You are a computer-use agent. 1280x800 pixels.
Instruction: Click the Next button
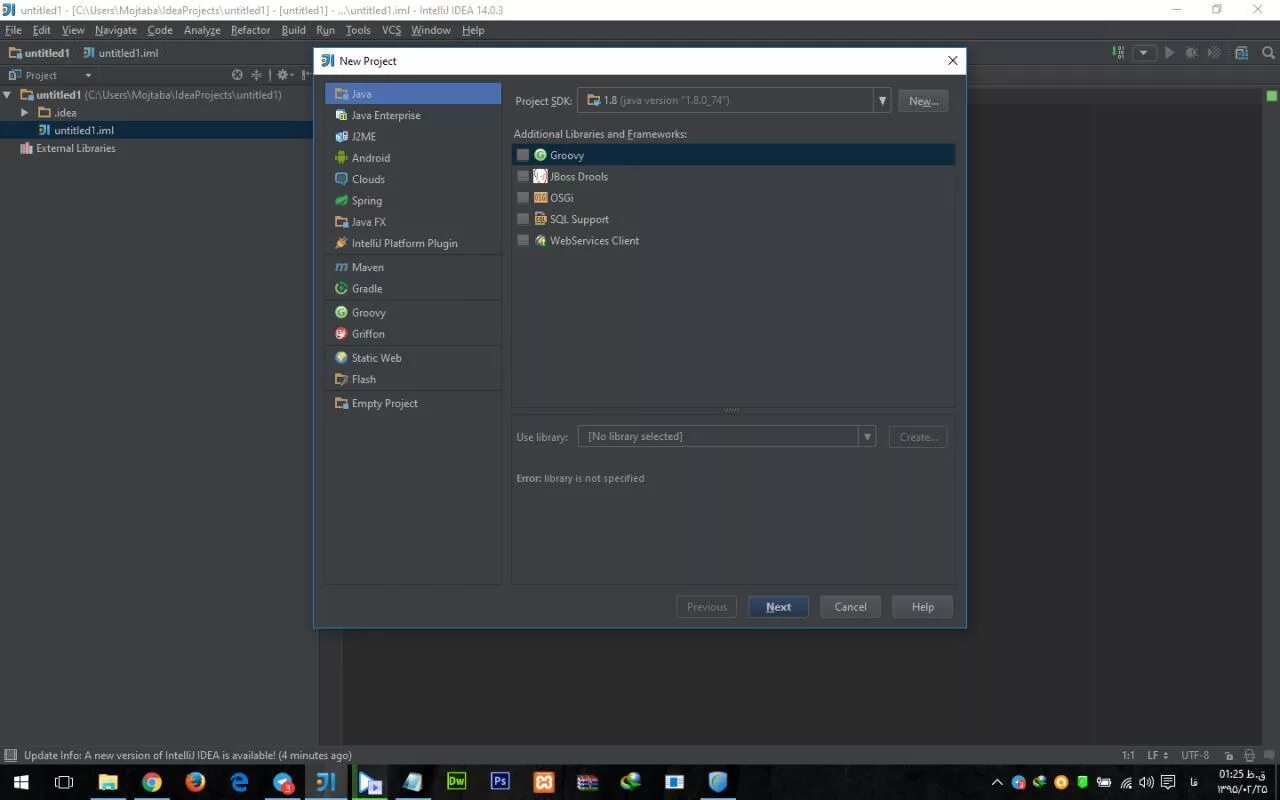(x=778, y=607)
